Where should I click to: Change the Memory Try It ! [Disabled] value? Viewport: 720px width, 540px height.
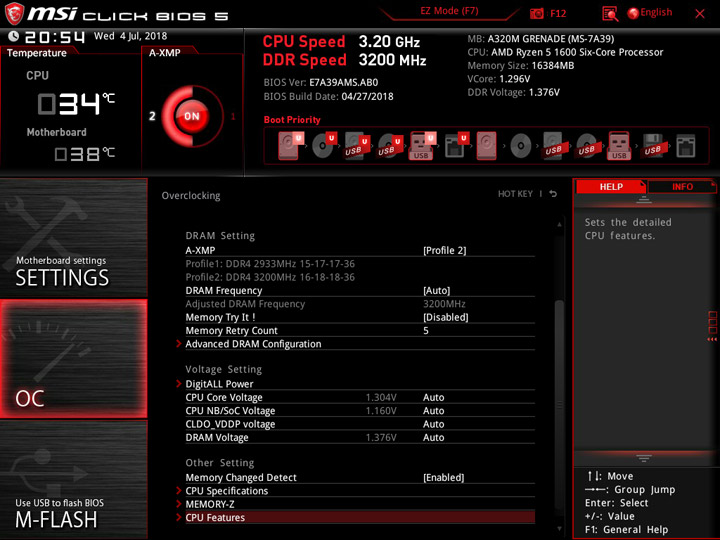tap(446, 317)
